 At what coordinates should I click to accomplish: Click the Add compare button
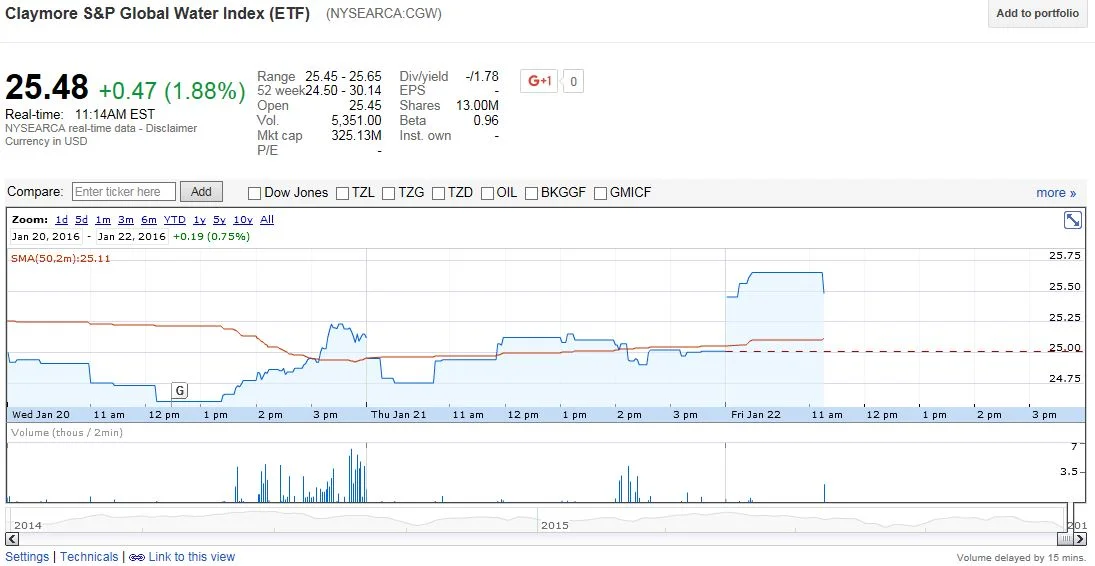coord(201,191)
